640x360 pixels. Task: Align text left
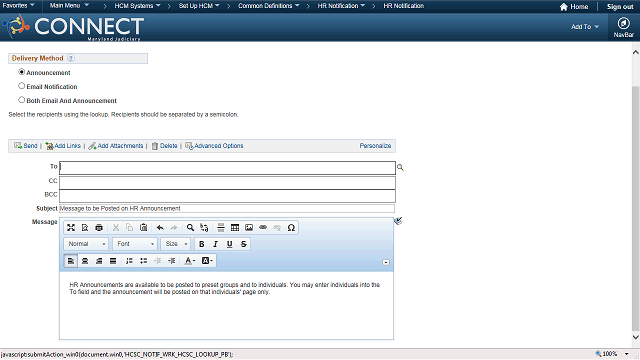click(x=71, y=261)
